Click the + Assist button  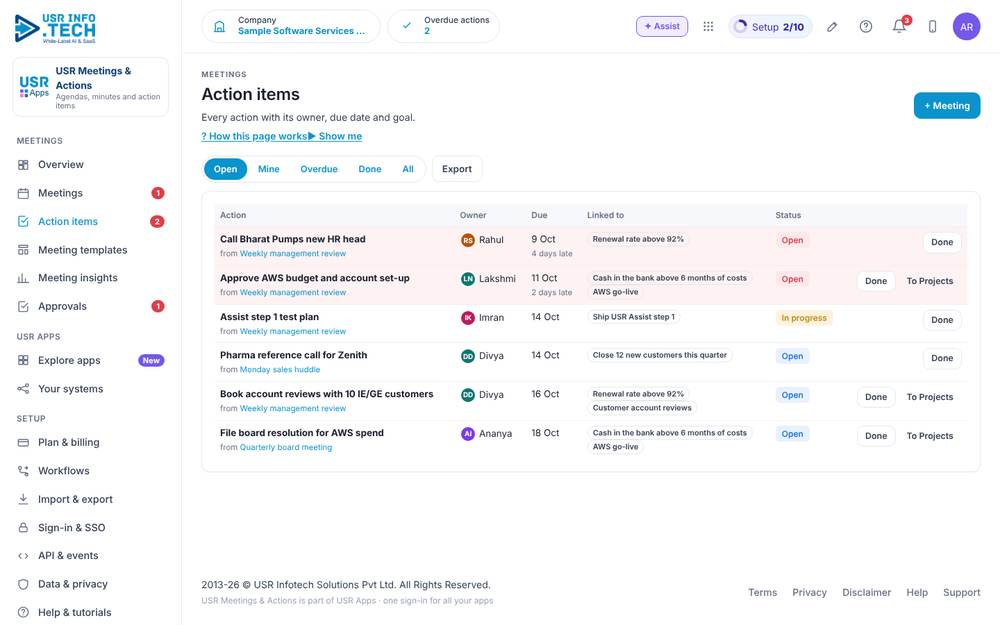coord(661,26)
